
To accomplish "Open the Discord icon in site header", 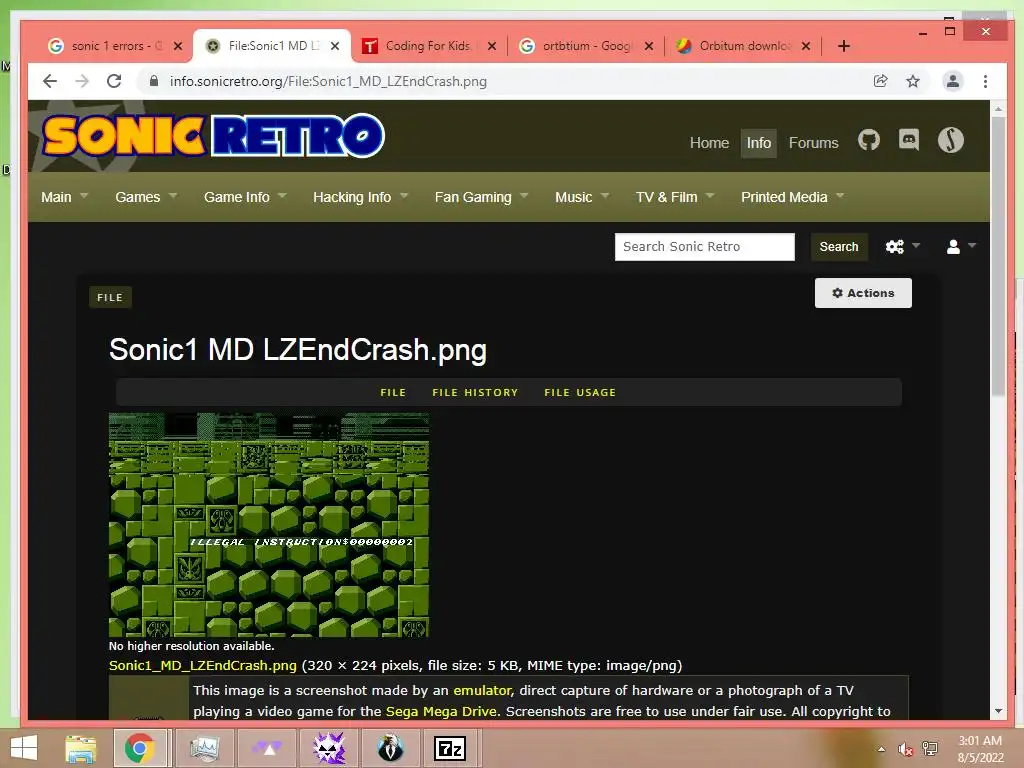I will point(908,140).
